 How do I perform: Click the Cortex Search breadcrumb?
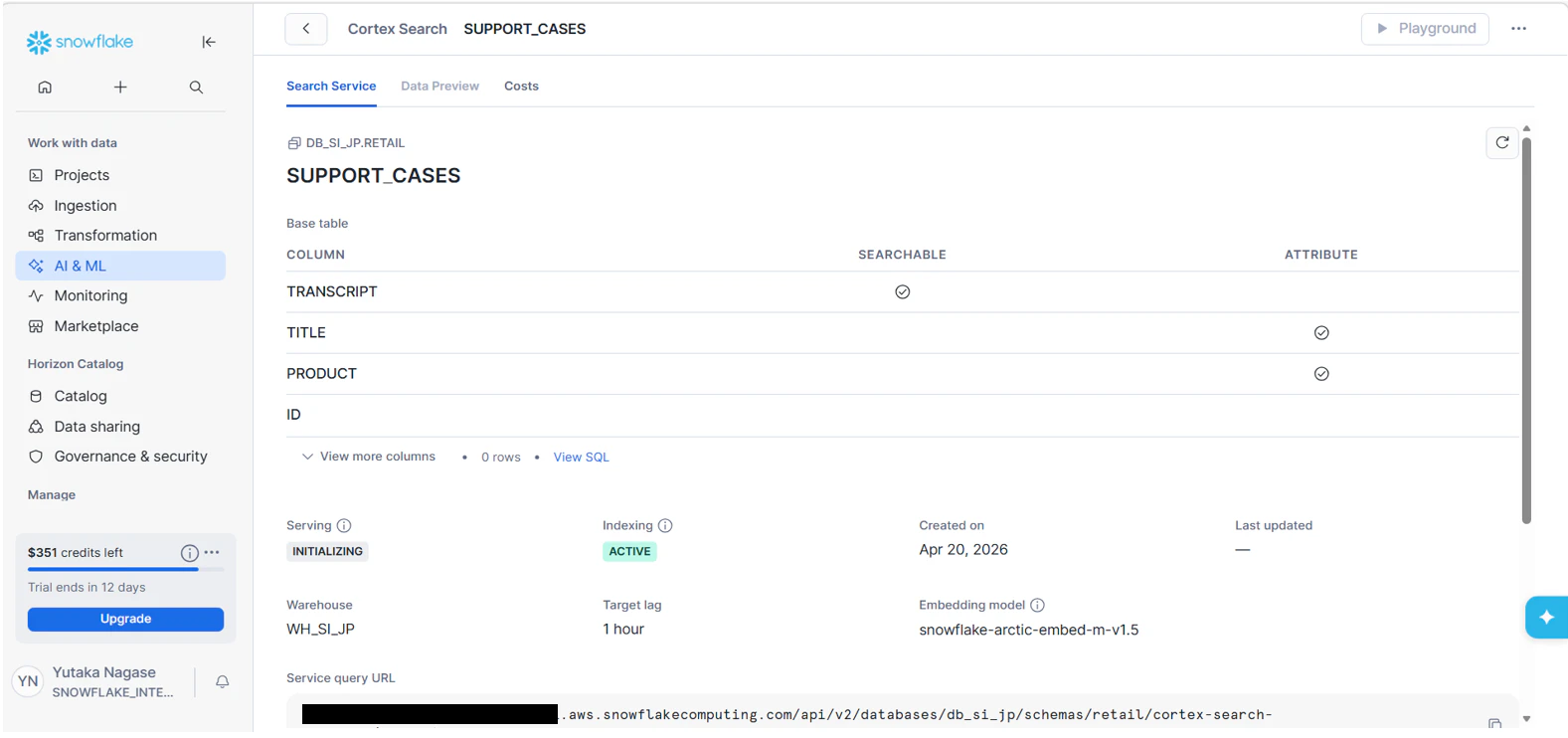[x=397, y=29]
